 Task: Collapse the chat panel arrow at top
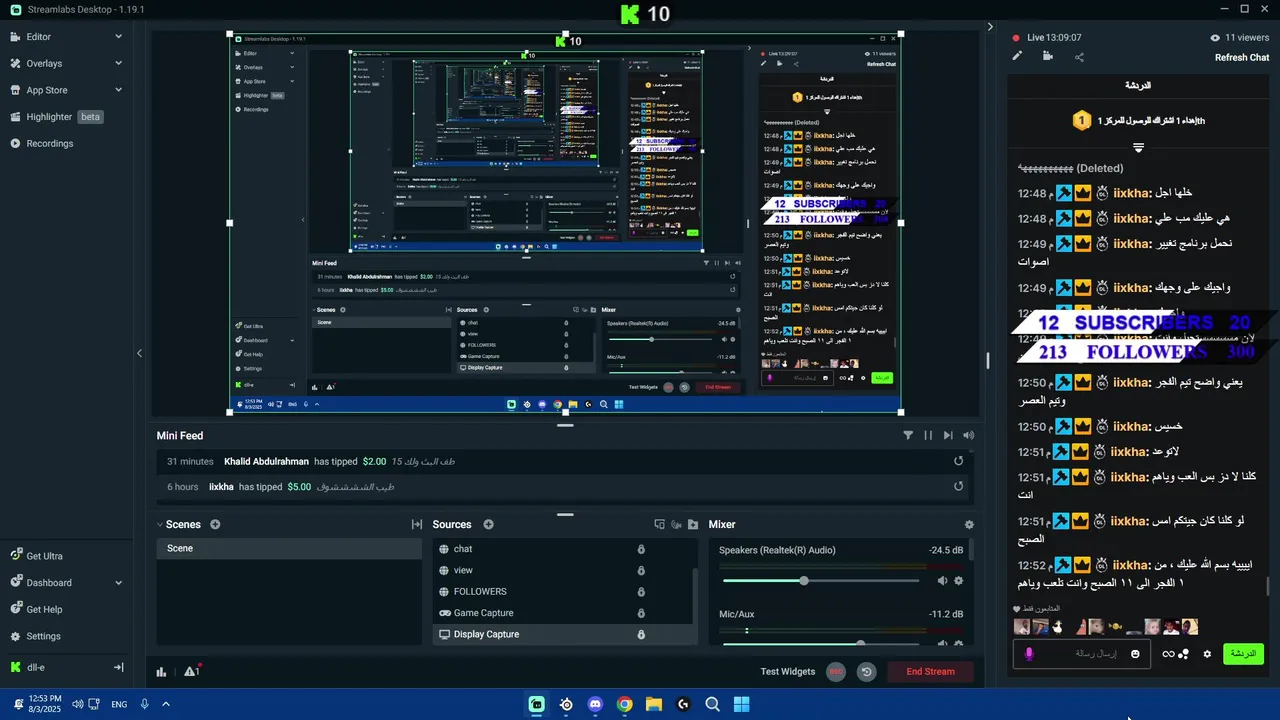point(990,27)
